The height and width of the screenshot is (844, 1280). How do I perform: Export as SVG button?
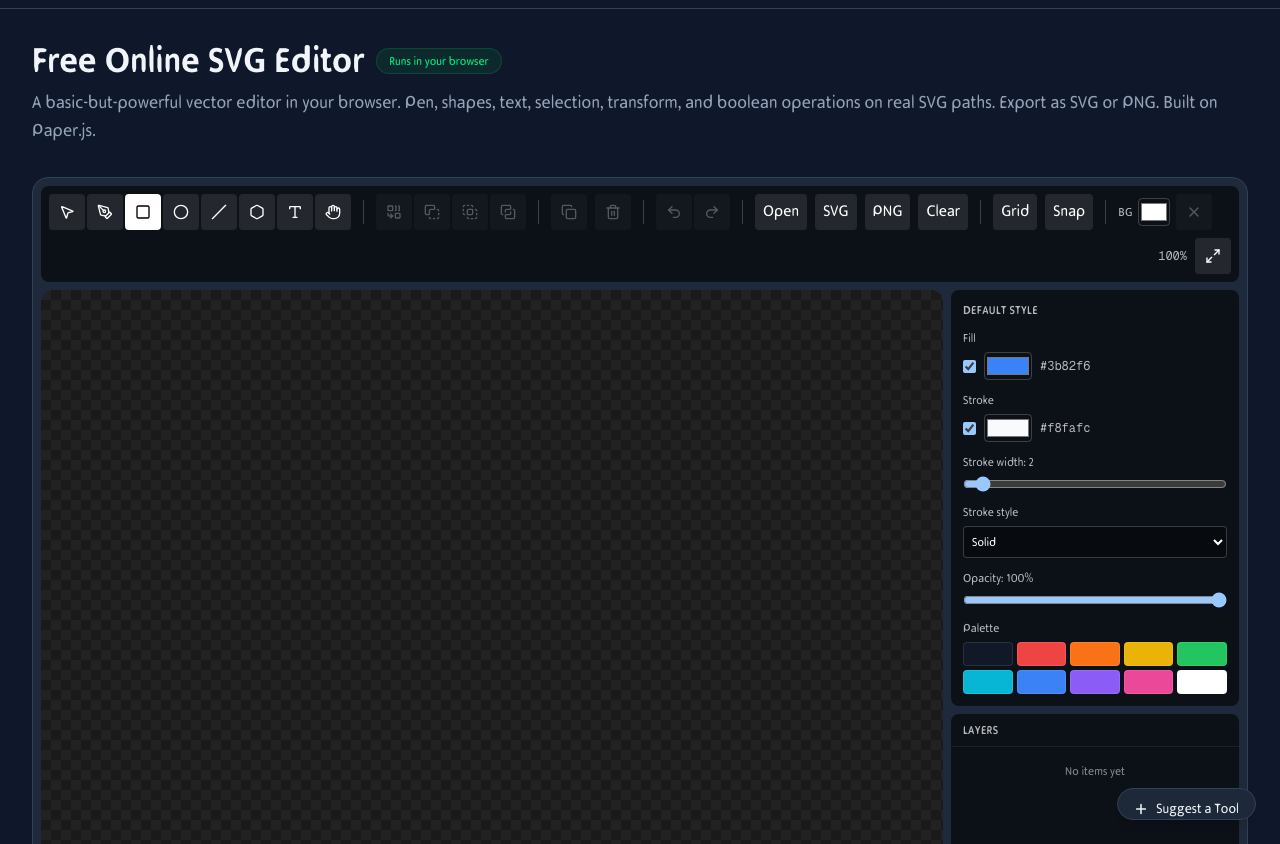tap(836, 212)
